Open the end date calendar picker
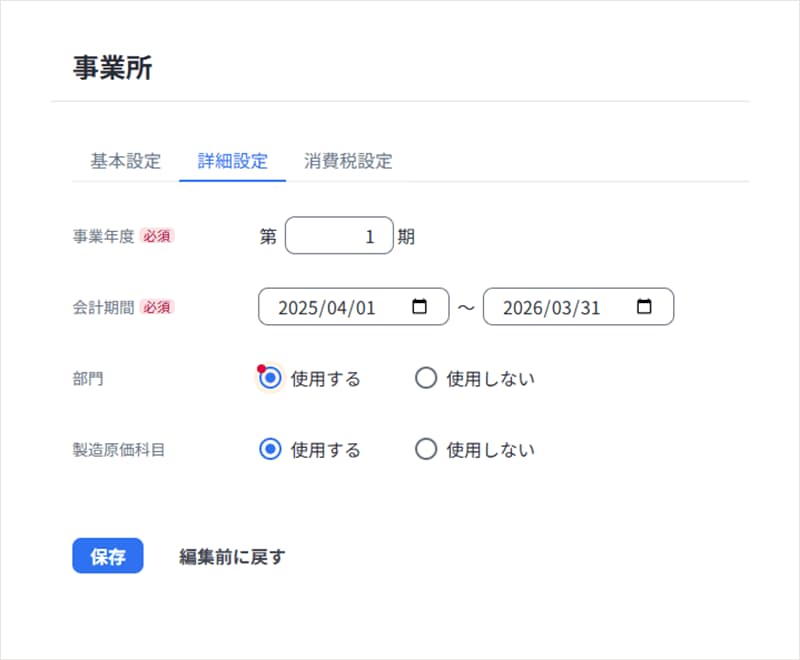The height and width of the screenshot is (660, 800). point(644,307)
